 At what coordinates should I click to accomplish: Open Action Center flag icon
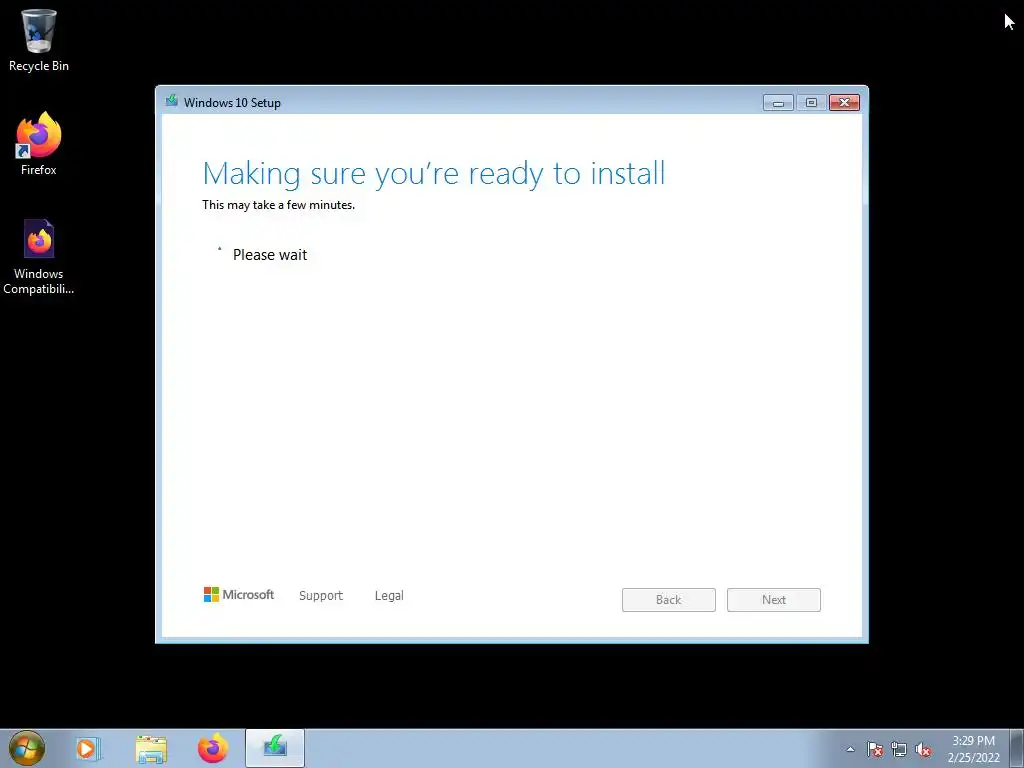875,749
